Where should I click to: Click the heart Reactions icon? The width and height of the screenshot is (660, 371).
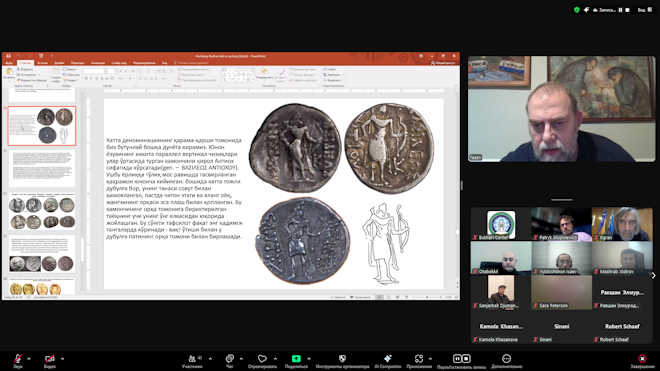pyautogui.click(x=262, y=359)
